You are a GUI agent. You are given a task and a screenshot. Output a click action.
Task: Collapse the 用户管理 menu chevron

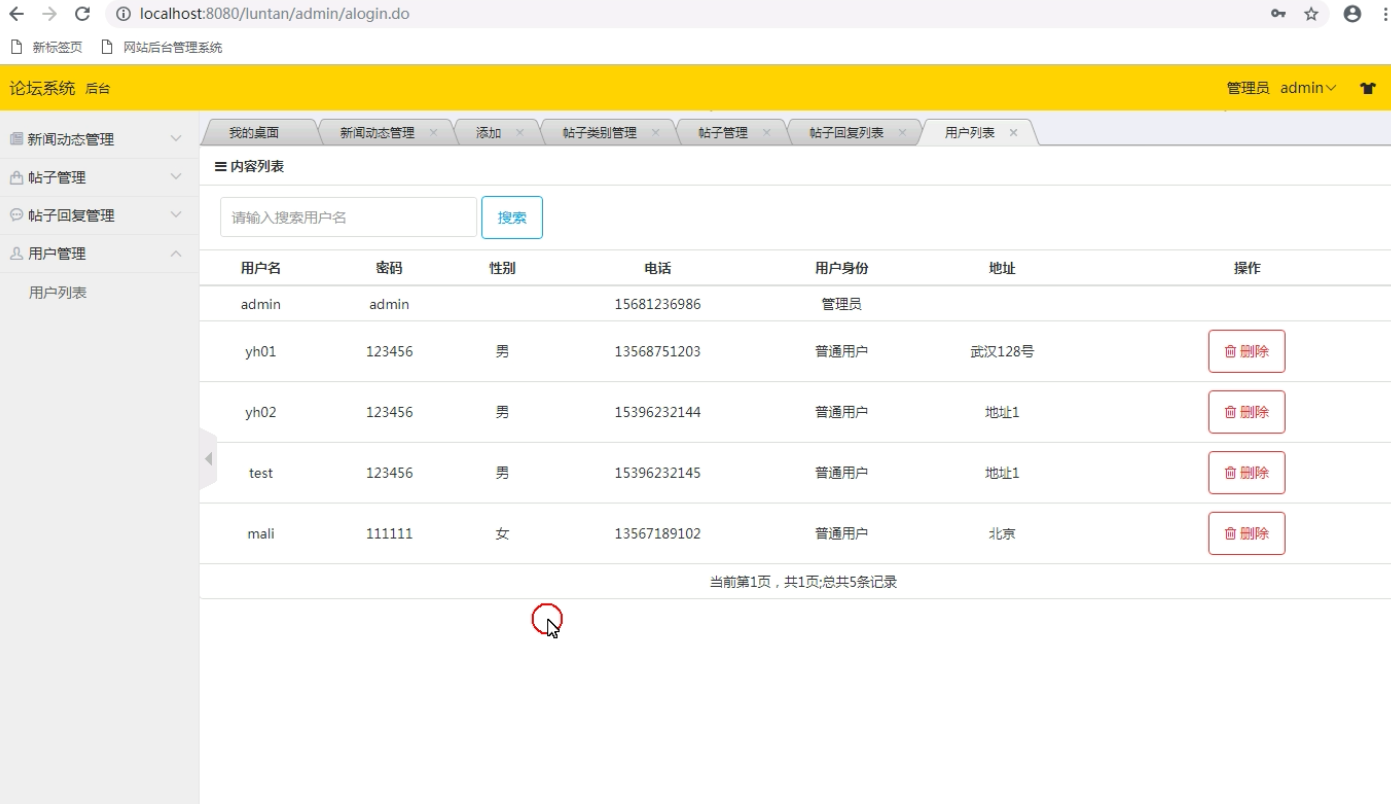[x=176, y=253]
